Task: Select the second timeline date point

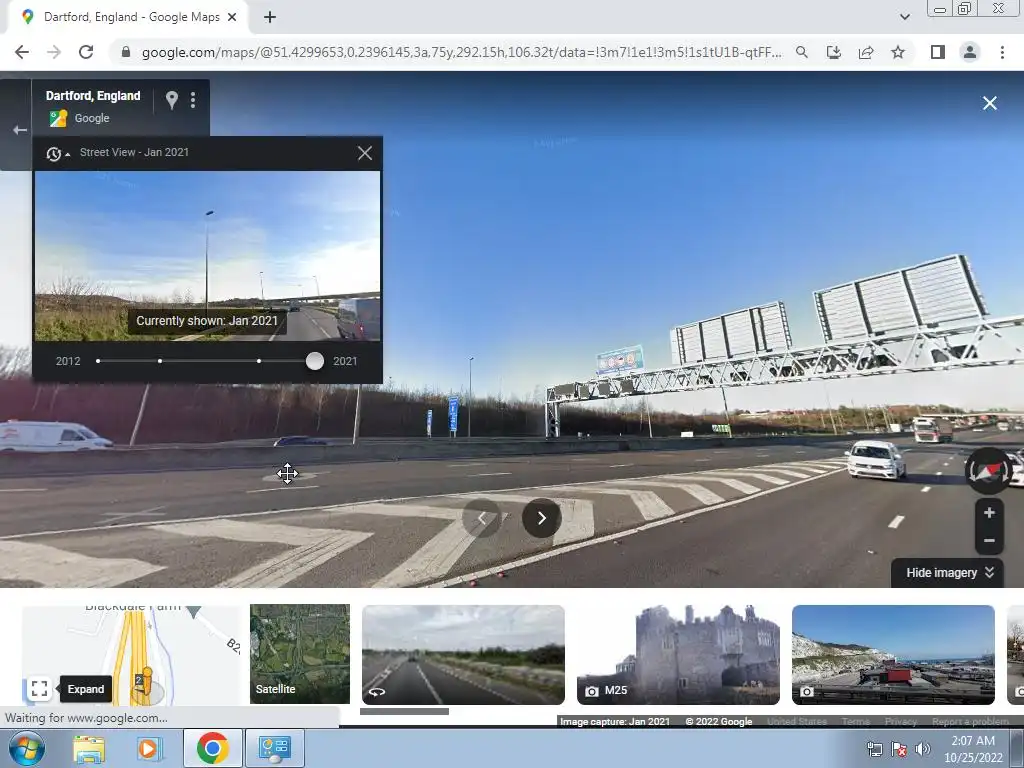Action: [x=160, y=361]
